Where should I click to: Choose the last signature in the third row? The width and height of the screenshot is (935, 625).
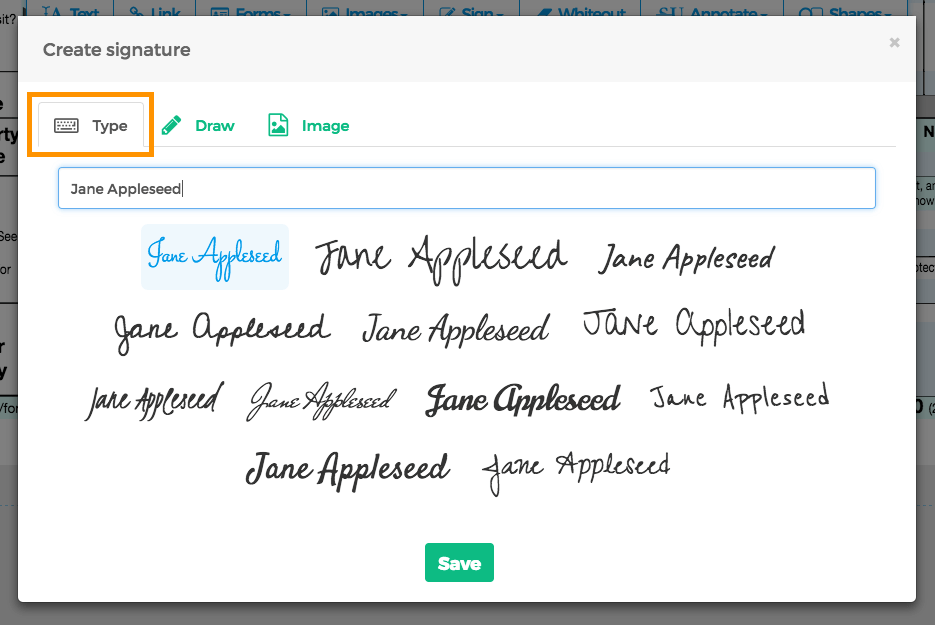point(740,398)
